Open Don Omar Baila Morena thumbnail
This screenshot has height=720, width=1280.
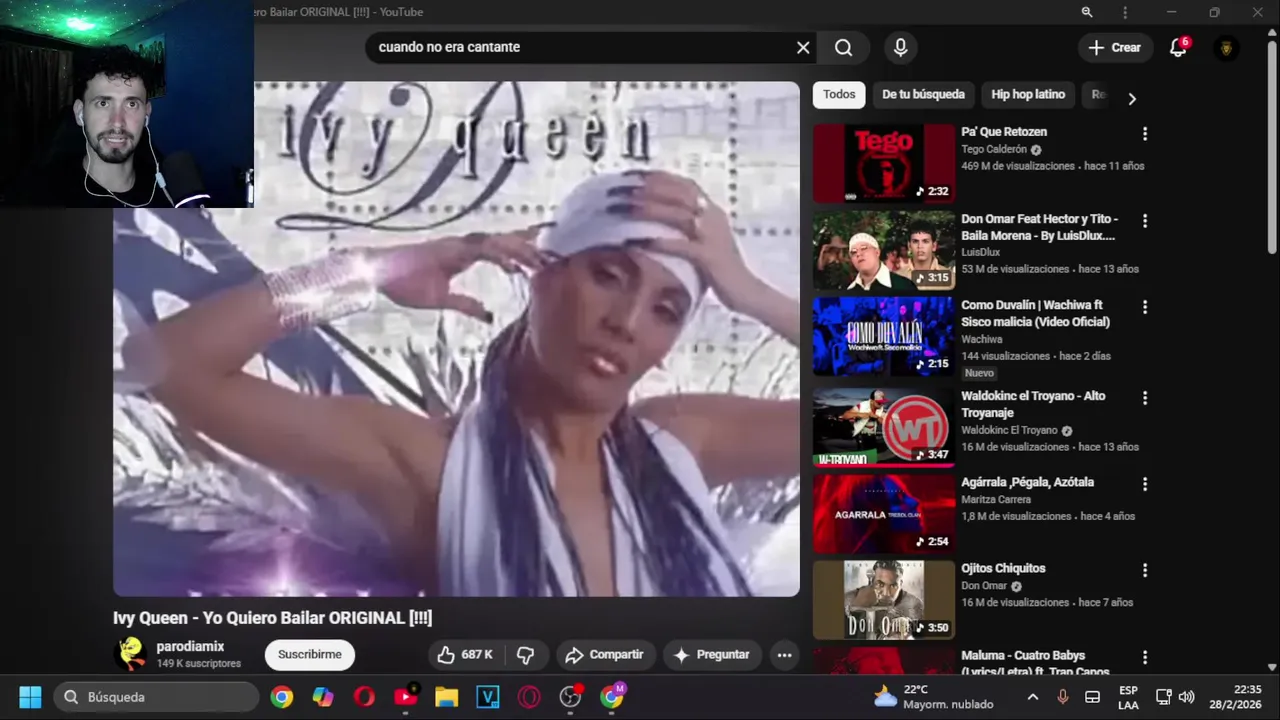884,249
